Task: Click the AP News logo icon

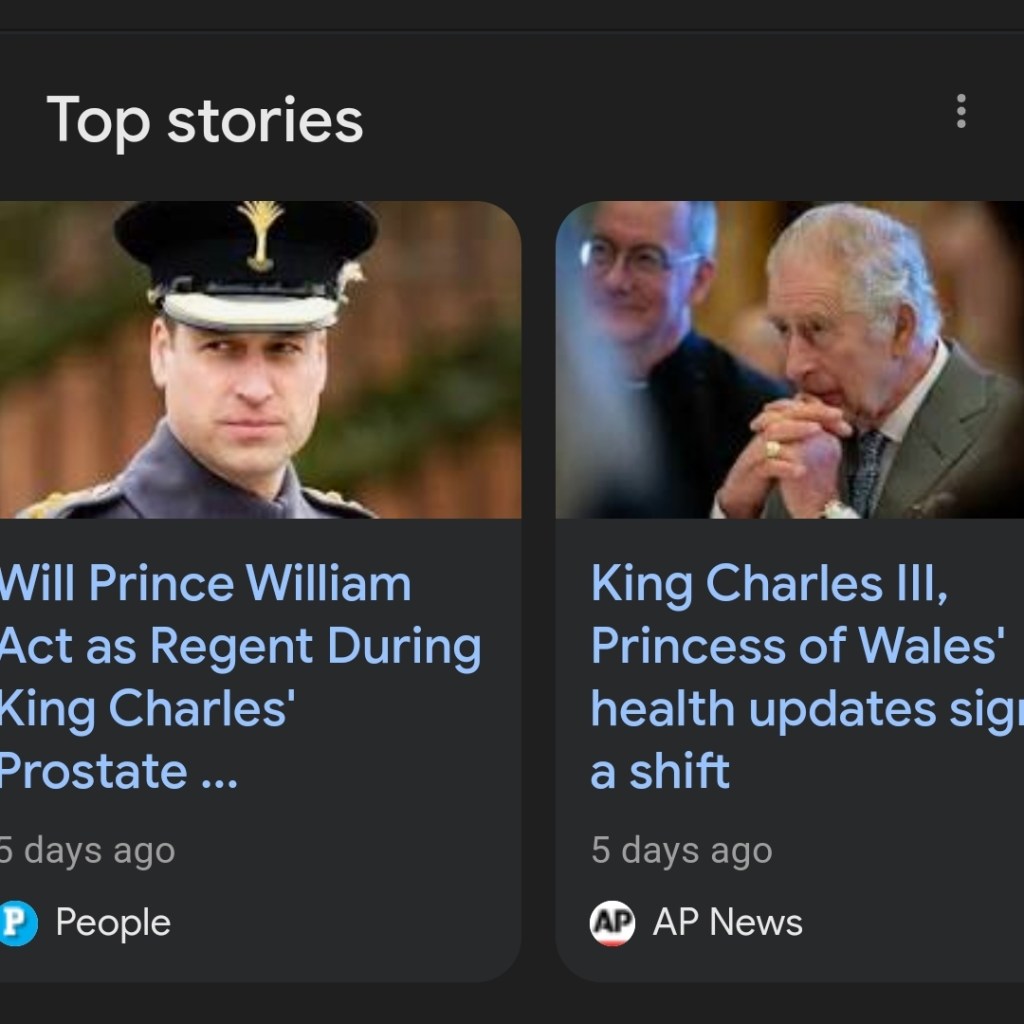Action: [x=612, y=923]
